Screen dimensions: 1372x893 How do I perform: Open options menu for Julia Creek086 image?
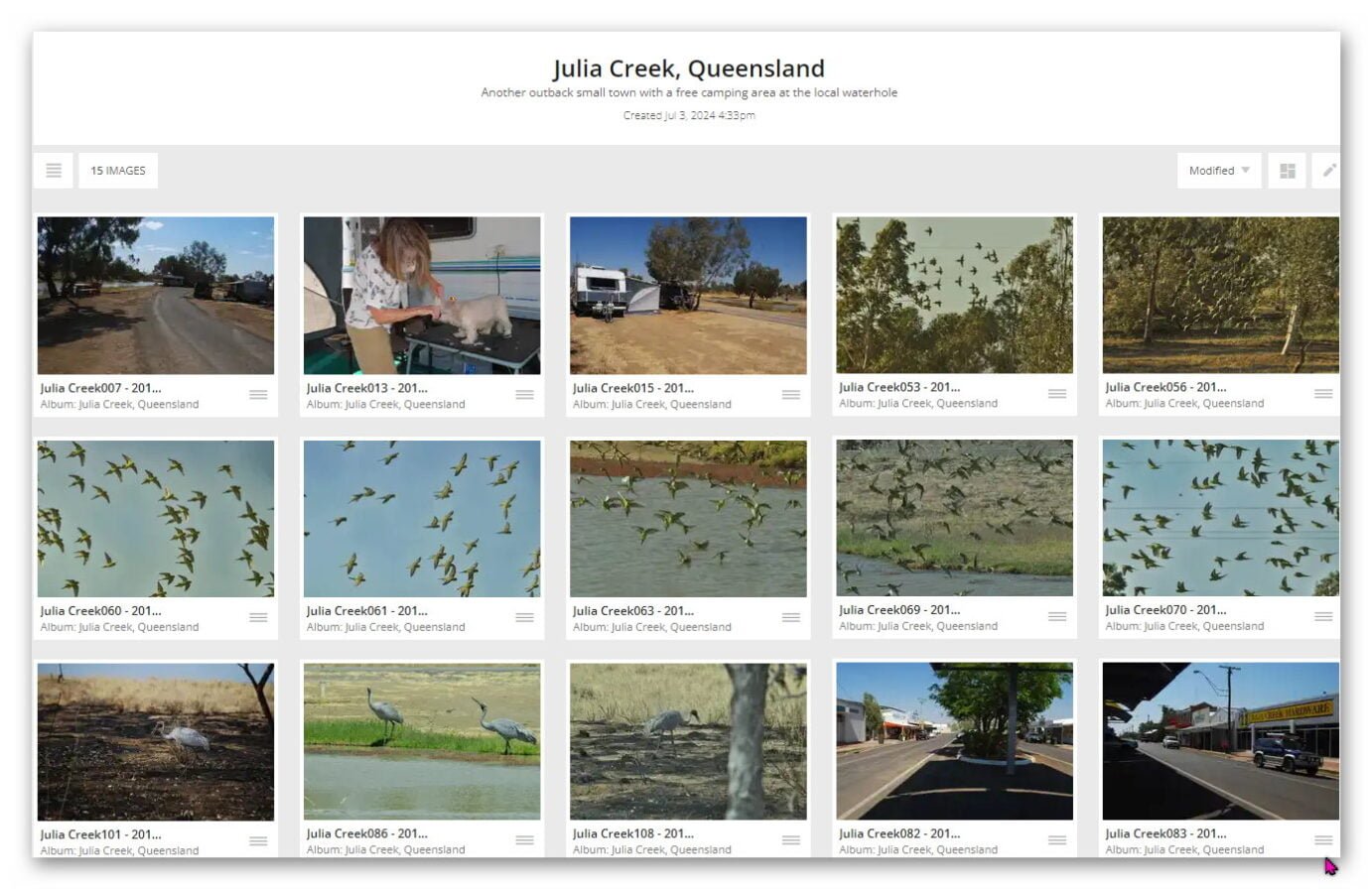[x=524, y=840]
